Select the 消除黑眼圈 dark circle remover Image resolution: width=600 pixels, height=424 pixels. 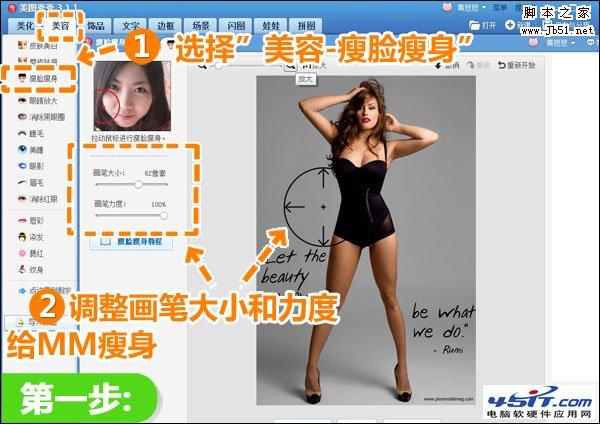[41, 117]
